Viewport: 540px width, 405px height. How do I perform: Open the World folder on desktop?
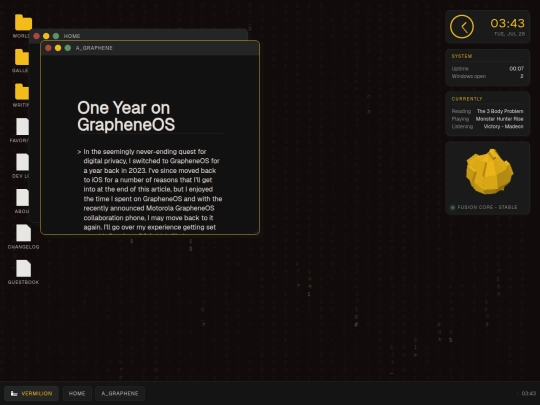pos(23,23)
